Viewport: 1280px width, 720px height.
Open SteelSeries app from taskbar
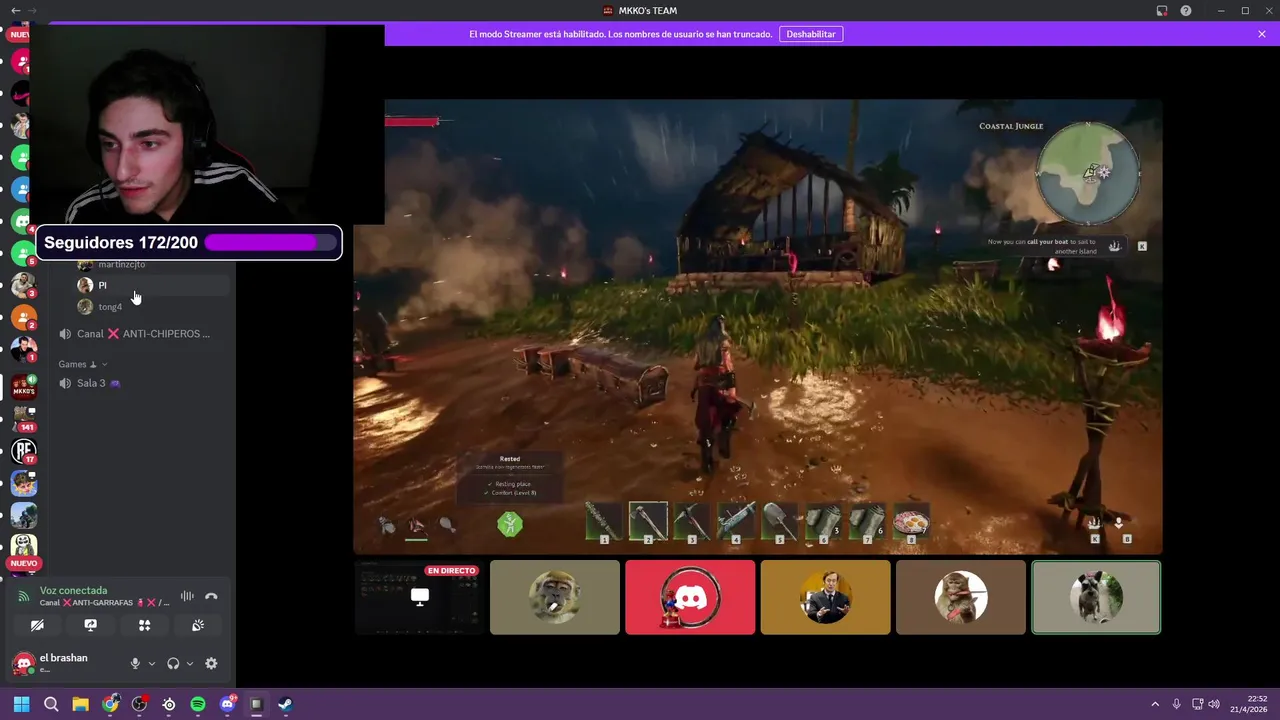[x=168, y=704]
